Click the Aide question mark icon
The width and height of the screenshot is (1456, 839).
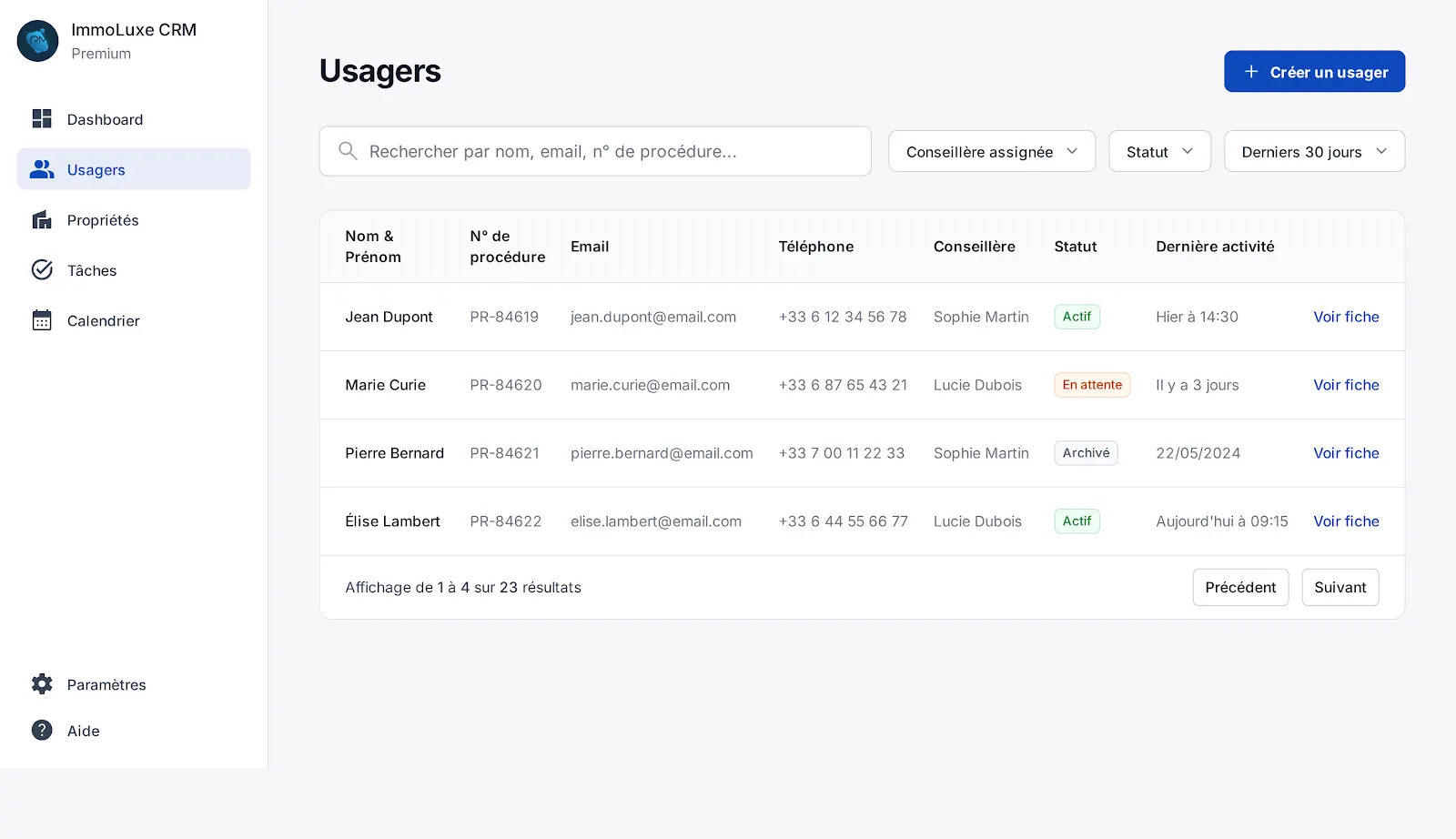pyautogui.click(x=42, y=731)
